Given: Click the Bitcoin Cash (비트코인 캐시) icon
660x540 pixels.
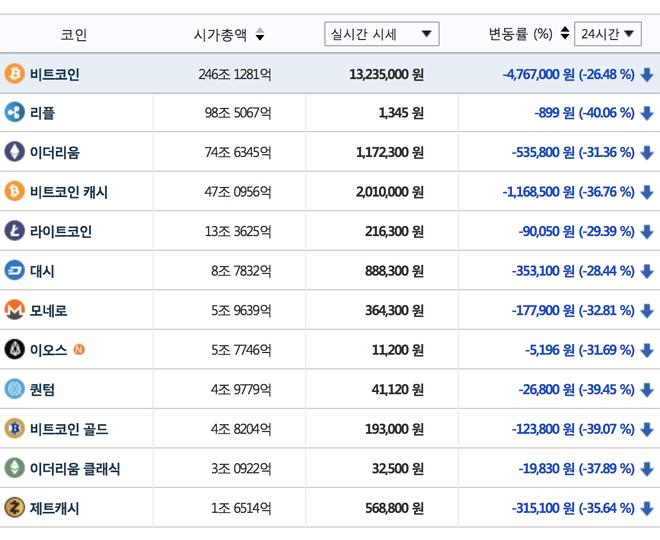Looking at the screenshot, I should pos(14,192).
